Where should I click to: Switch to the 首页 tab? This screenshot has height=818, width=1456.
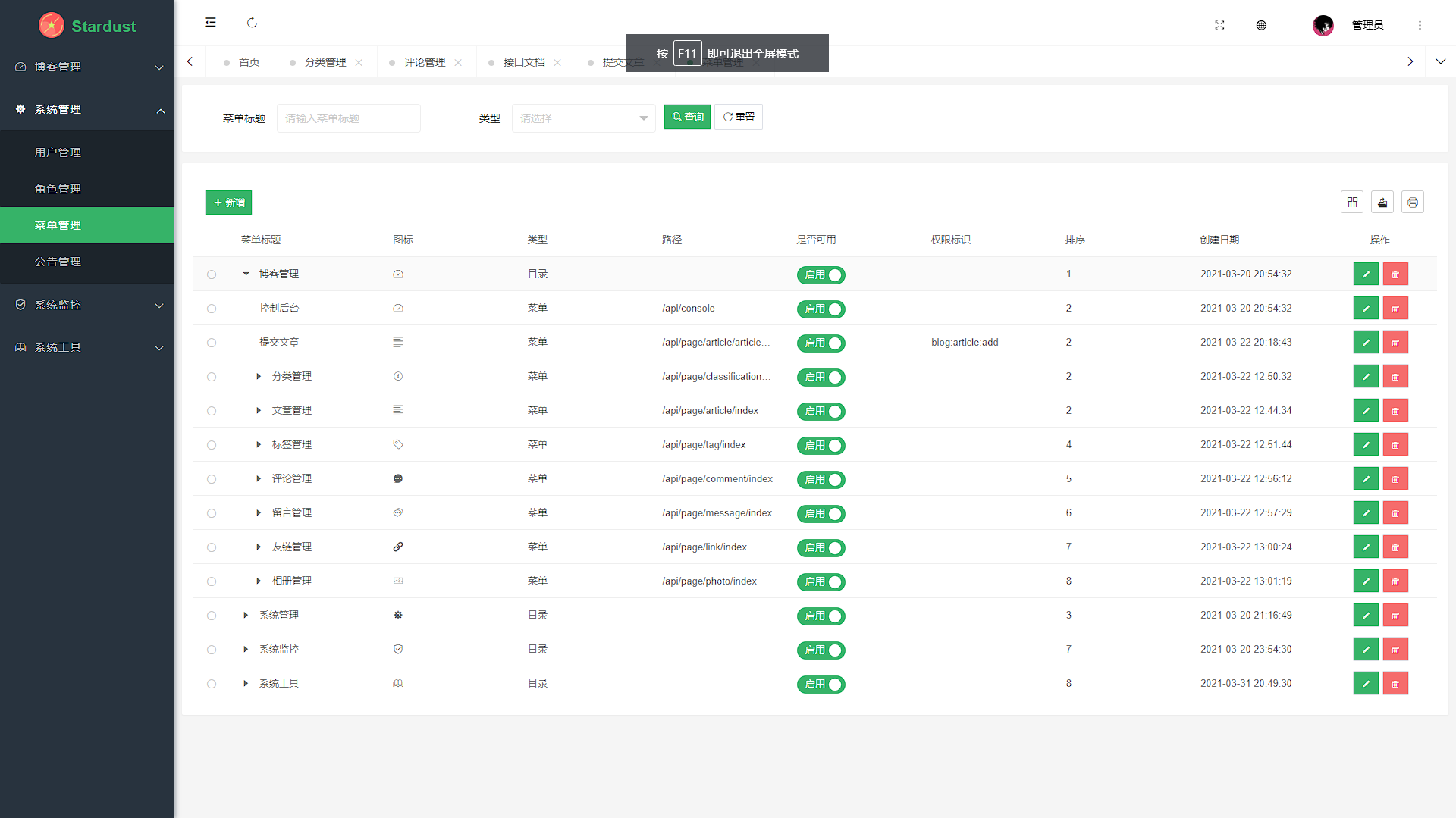(x=242, y=62)
